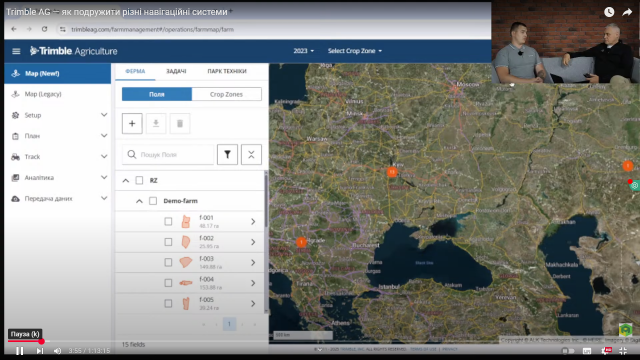This screenshot has width=640, height=360.
Task: Collapse the Demo-farm tree node
Action: [139, 201]
